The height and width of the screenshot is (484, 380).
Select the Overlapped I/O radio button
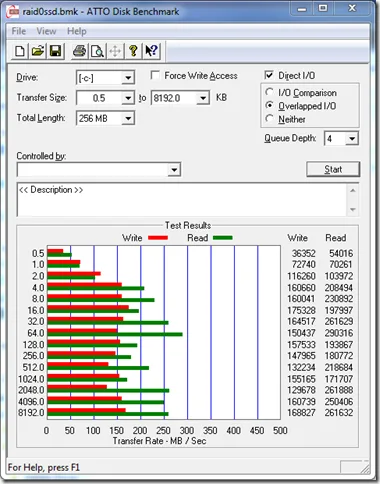[269, 105]
